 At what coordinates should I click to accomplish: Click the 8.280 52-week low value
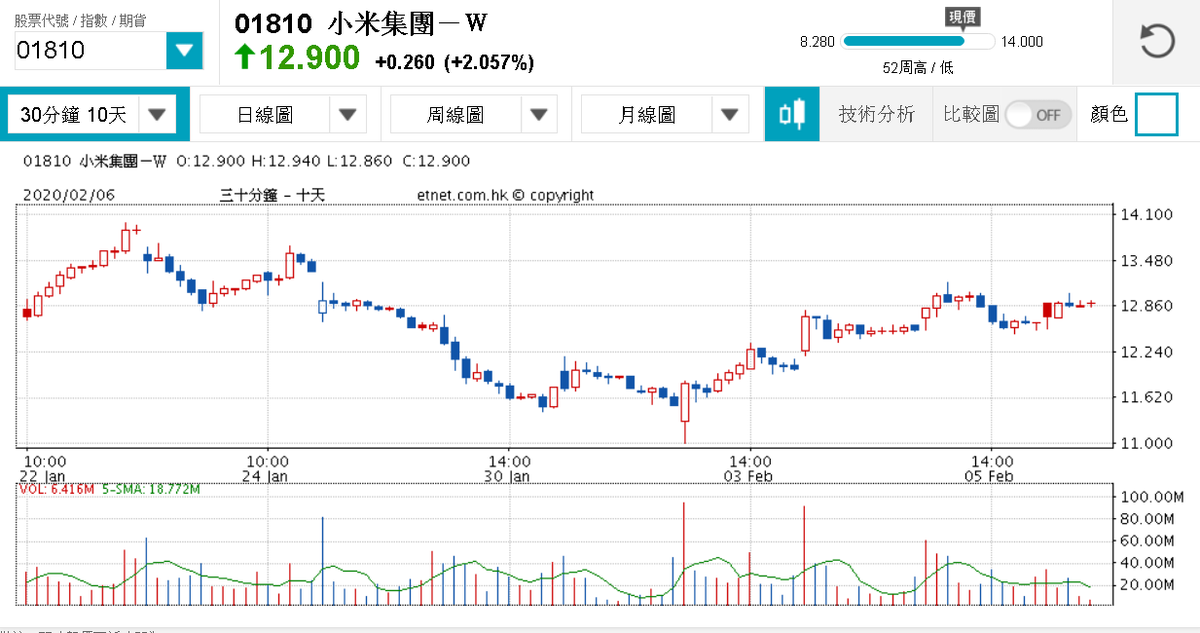pos(817,42)
